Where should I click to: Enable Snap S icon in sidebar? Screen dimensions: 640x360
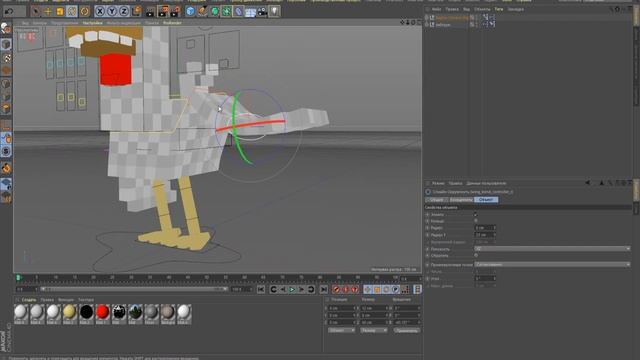pos(6,151)
